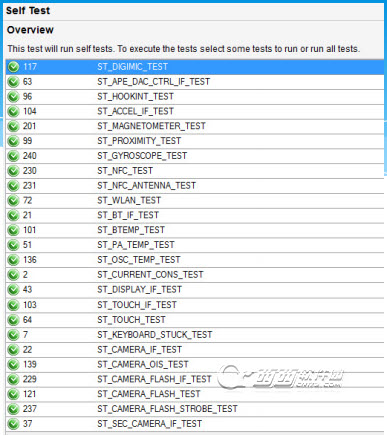The width and height of the screenshot is (387, 436).
Task: Click green check icon for ST_DIGIMIC_TEST
Action: 13,67
